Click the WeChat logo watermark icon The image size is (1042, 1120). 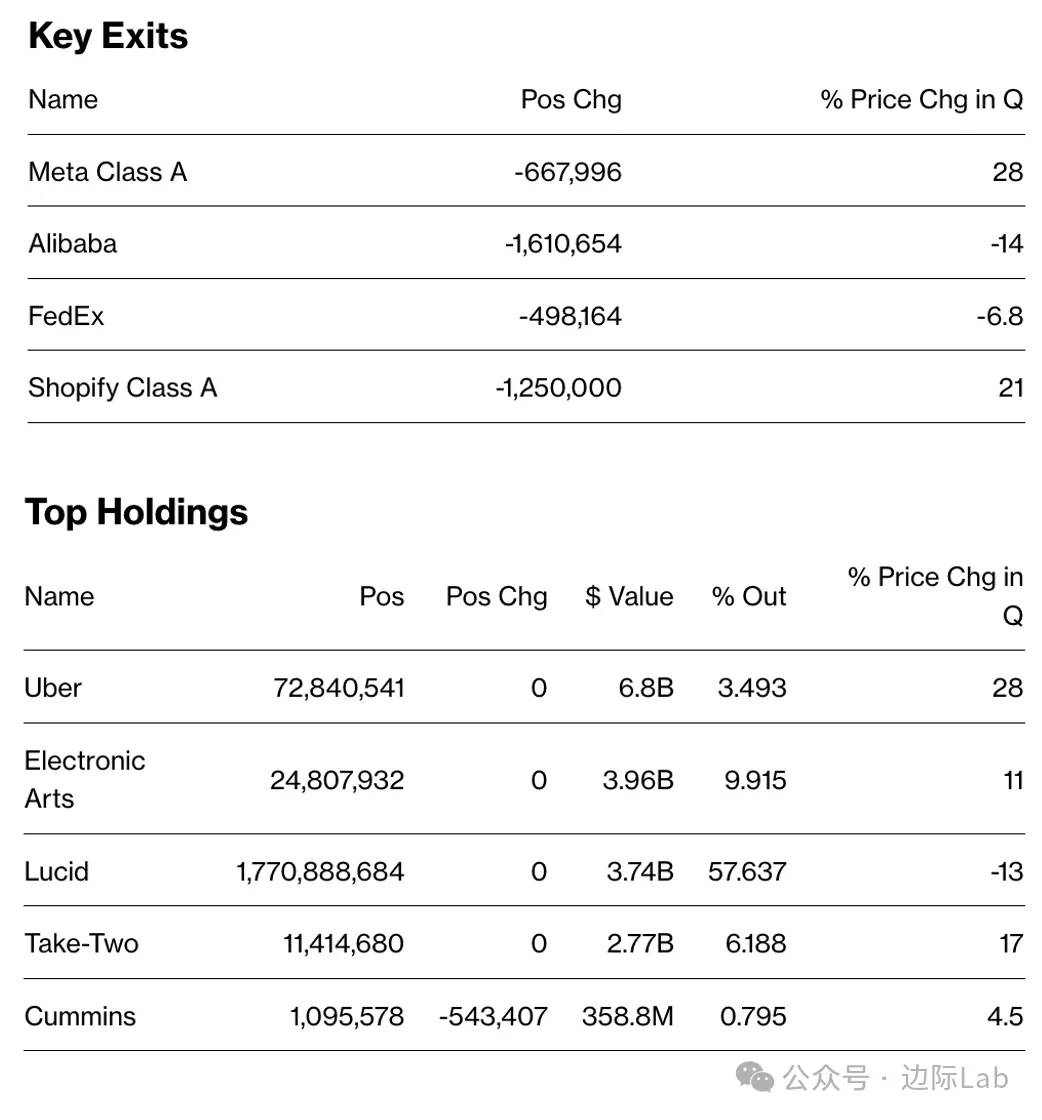pos(755,1077)
